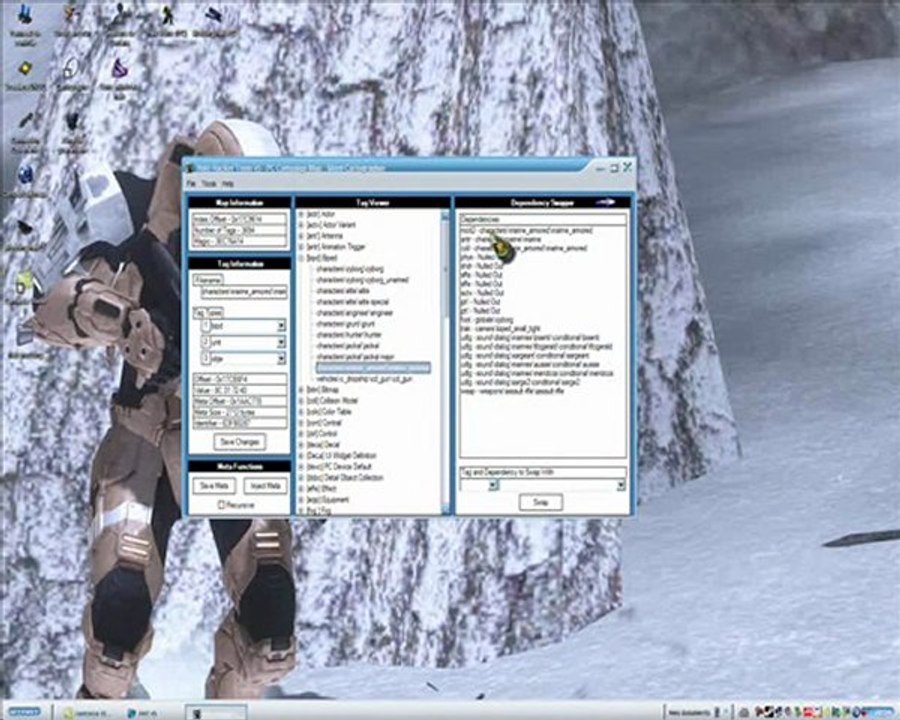Click the Filename text field
Image resolution: width=900 pixels, height=720 pixels.
(244, 292)
